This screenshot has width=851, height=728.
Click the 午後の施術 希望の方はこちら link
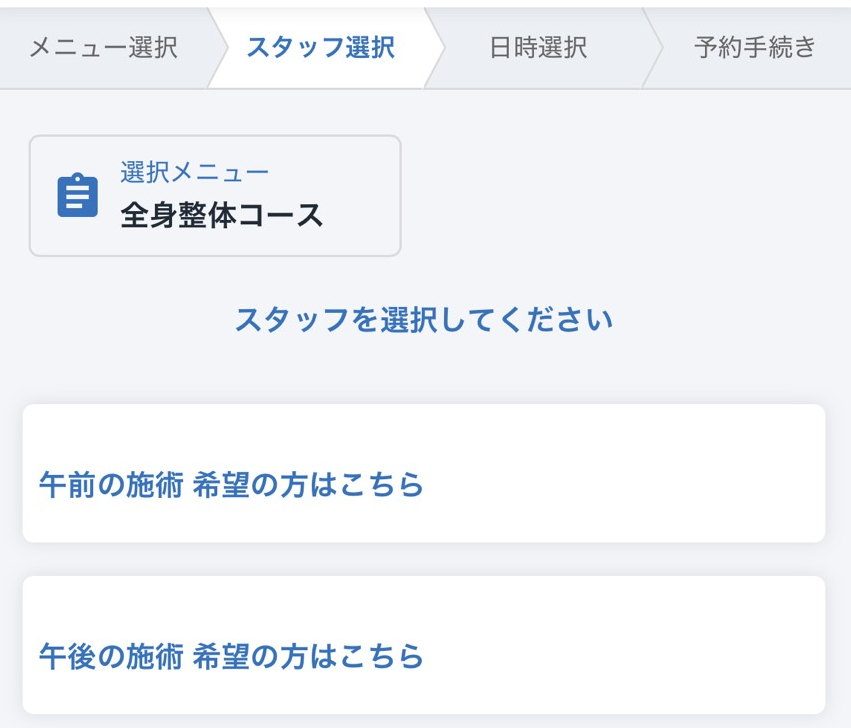click(x=231, y=656)
